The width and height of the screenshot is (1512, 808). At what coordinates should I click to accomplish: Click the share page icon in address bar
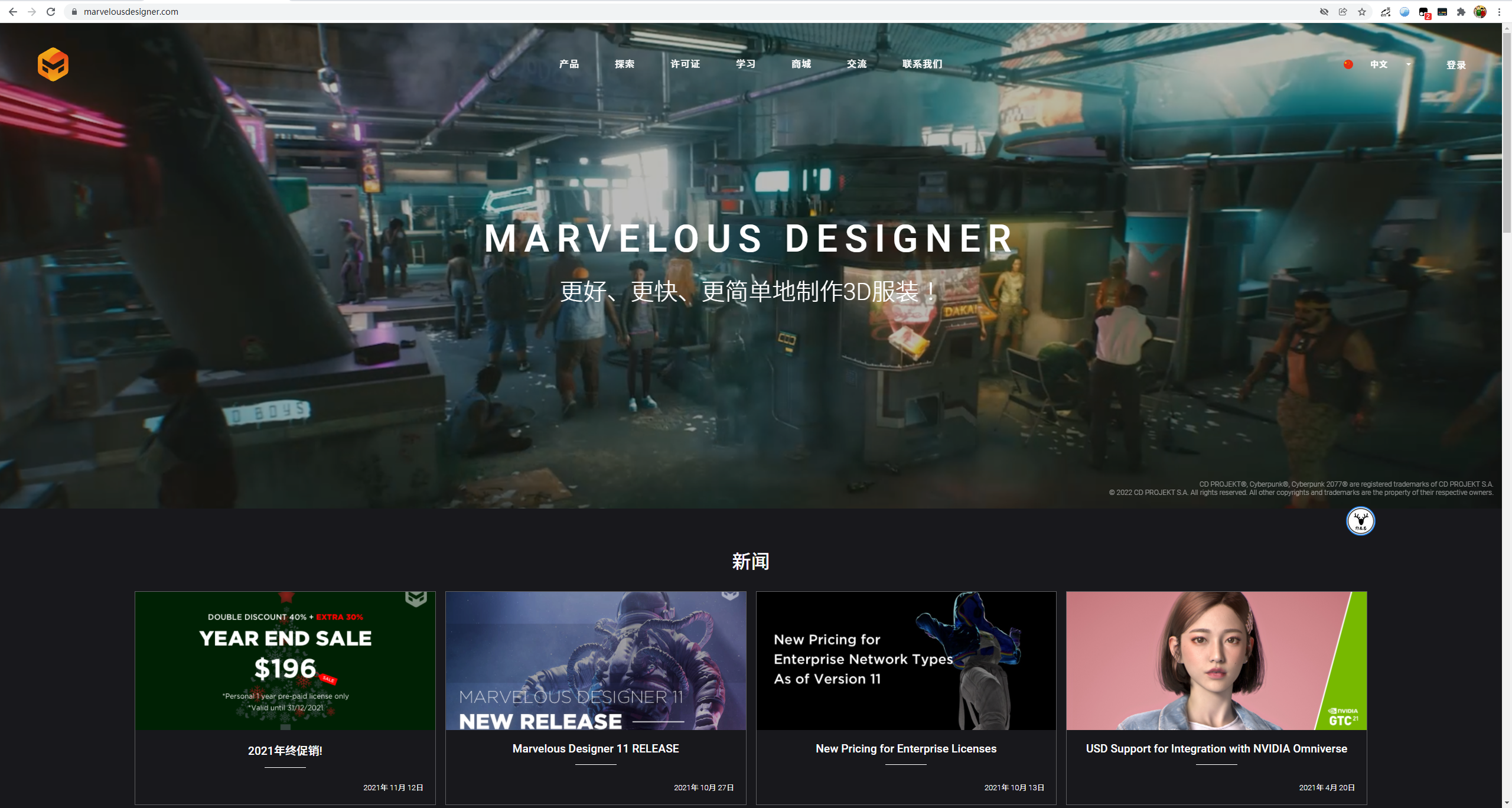tap(1343, 12)
